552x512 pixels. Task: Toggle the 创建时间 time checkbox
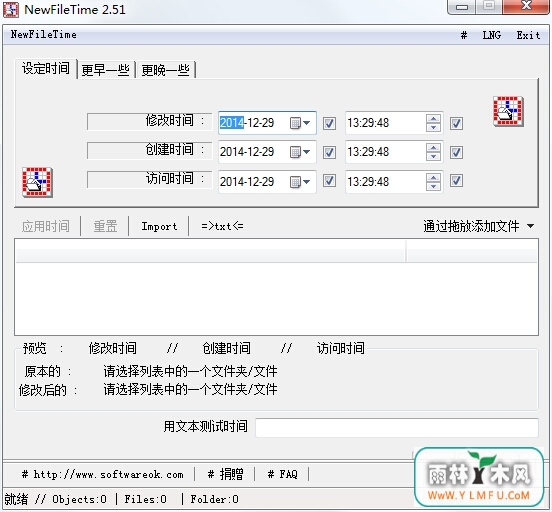point(456,152)
